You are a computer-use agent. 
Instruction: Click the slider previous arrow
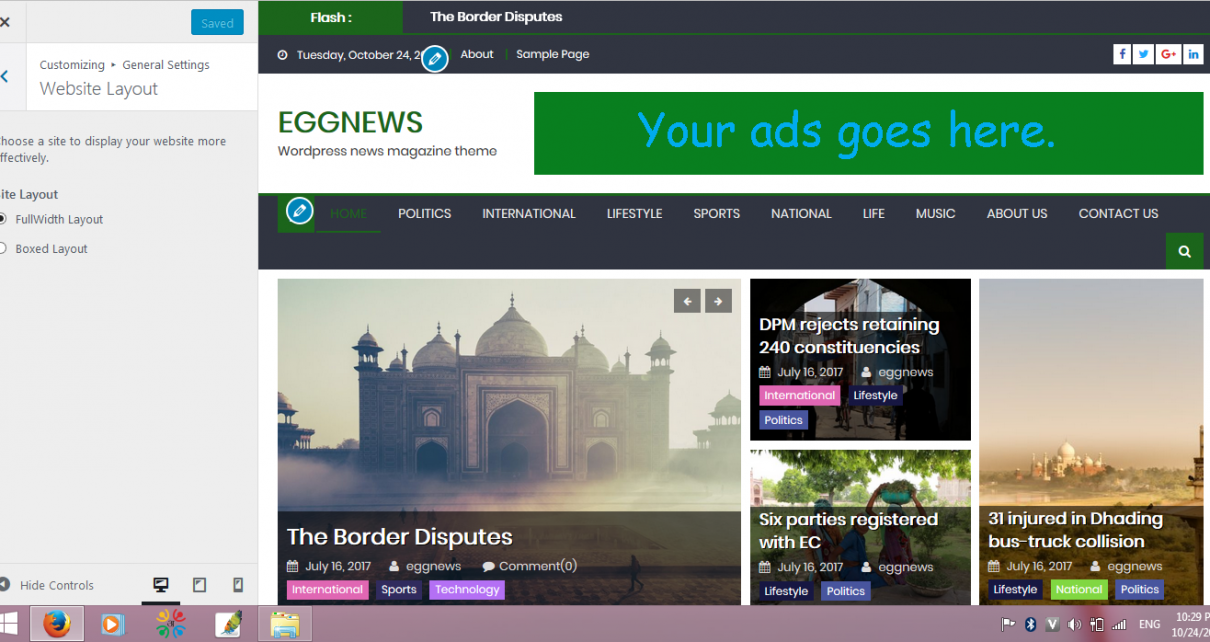click(687, 301)
